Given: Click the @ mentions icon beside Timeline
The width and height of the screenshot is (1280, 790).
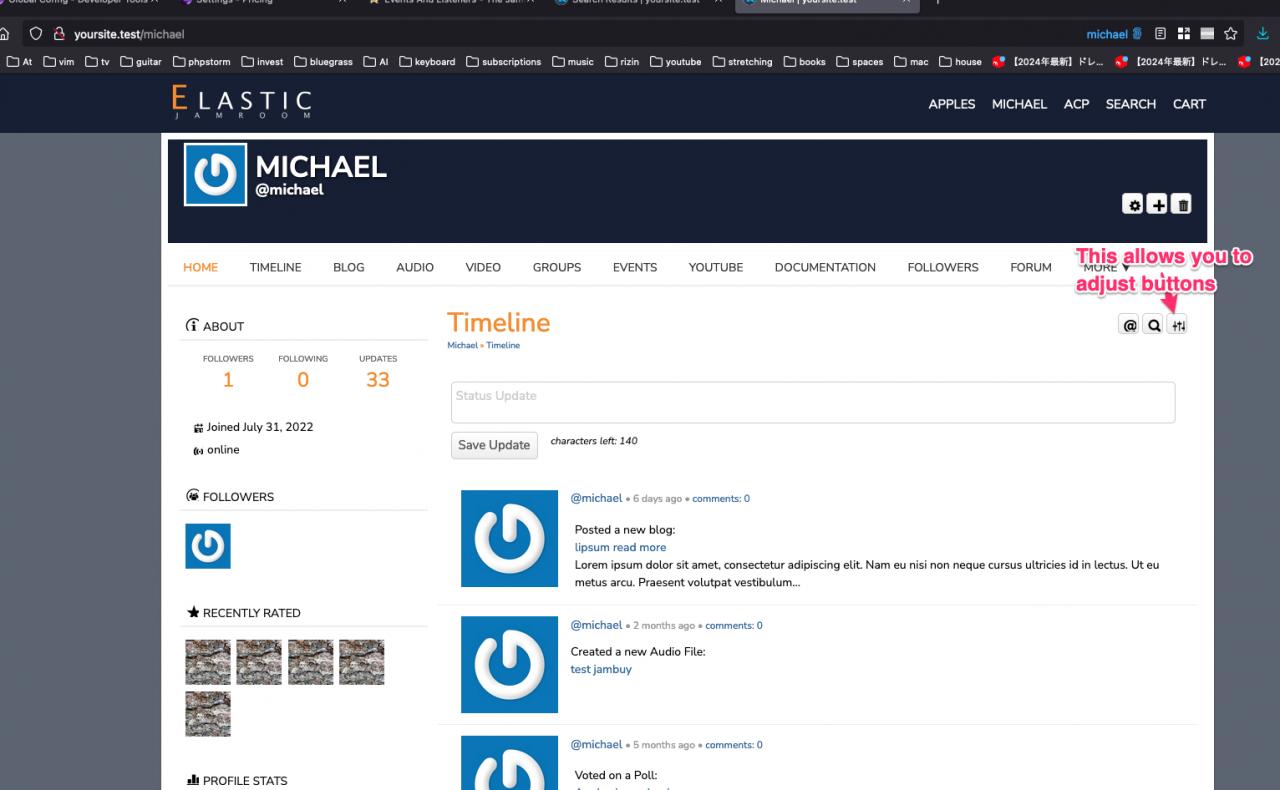Looking at the screenshot, I should pyautogui.click(x=1130, y=325).
